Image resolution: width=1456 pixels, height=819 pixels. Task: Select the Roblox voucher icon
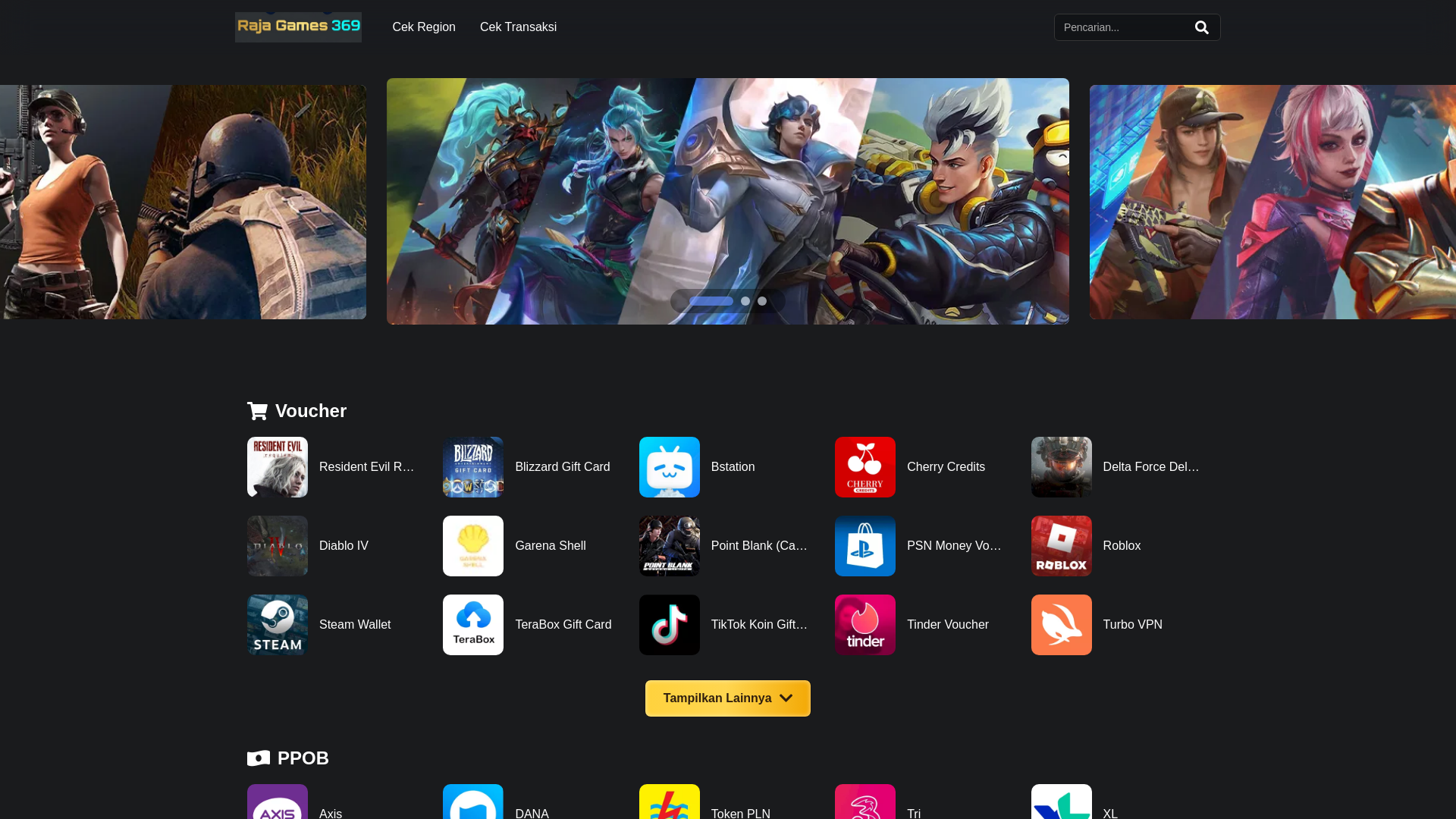[1061, 546]
